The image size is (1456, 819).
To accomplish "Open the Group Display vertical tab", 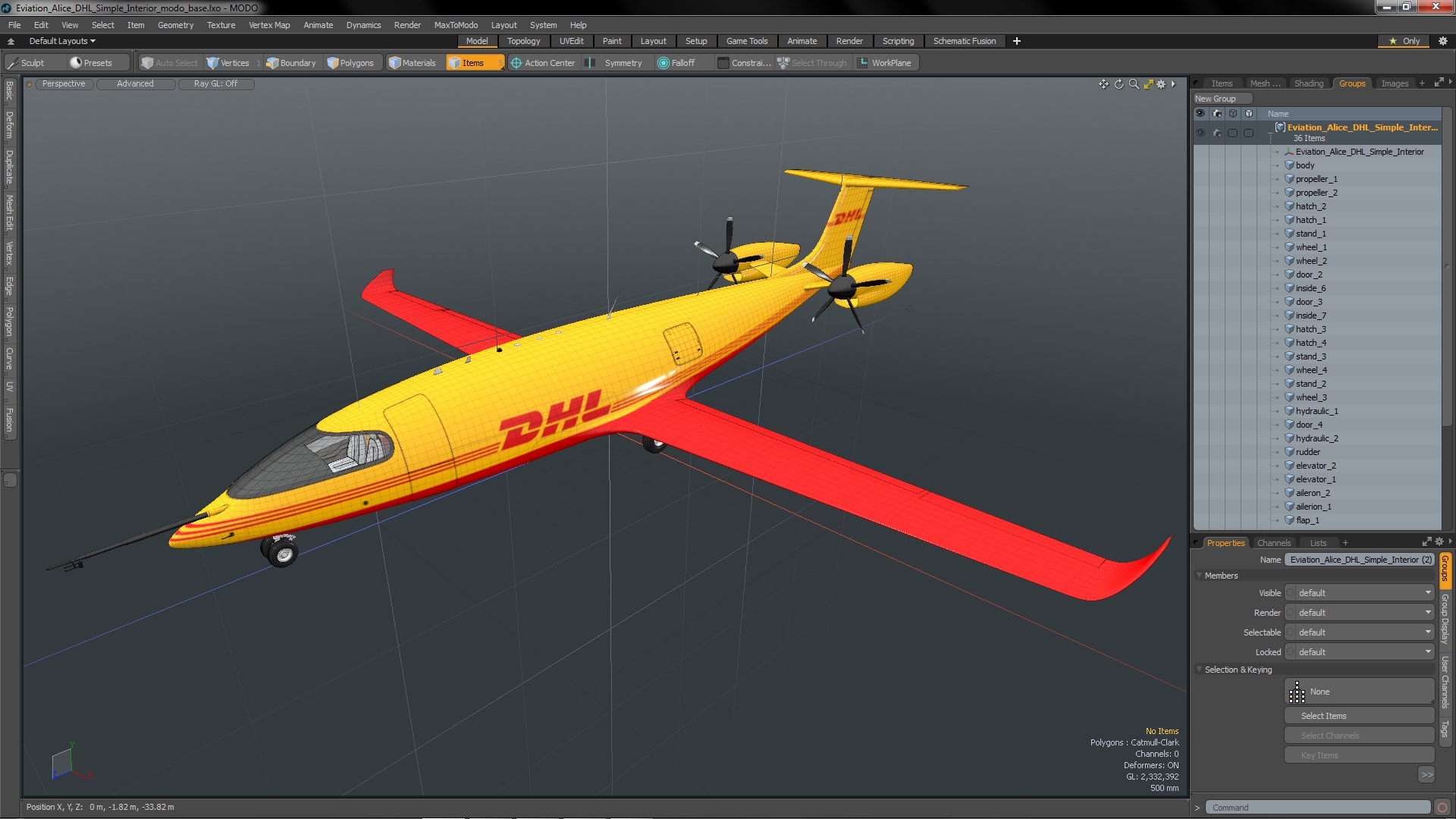I will point(1445,620).
